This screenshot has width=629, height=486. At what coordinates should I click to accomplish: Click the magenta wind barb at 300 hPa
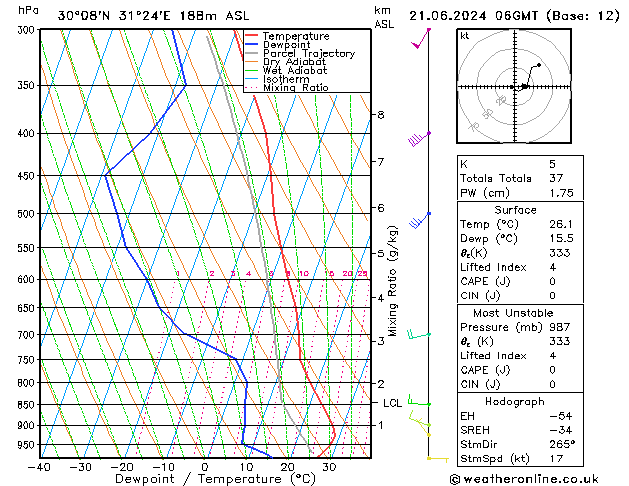[x=420, y=38]
